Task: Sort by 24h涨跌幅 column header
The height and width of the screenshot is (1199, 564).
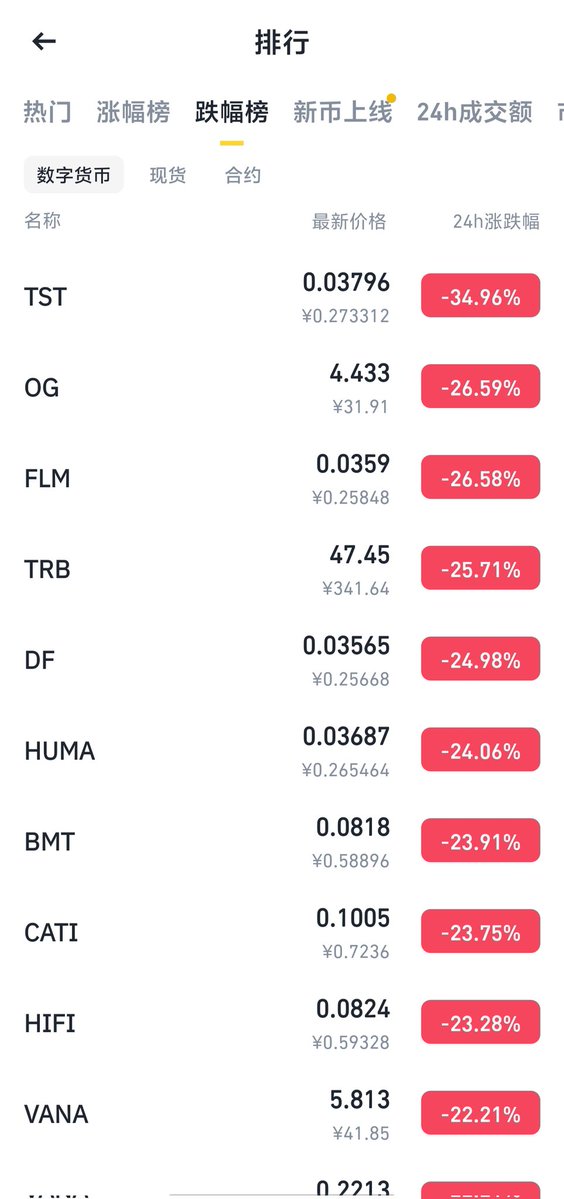Action: tap(496, 222)
